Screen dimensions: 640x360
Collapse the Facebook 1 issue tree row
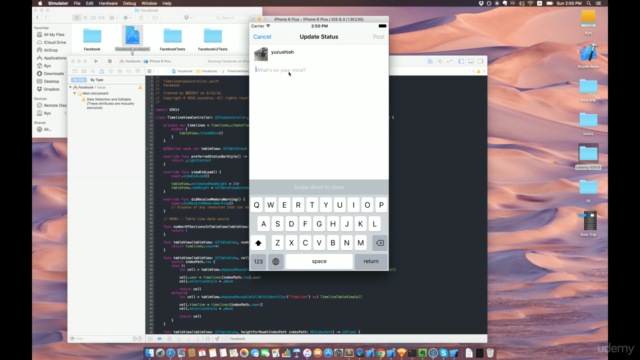(70, 87)
